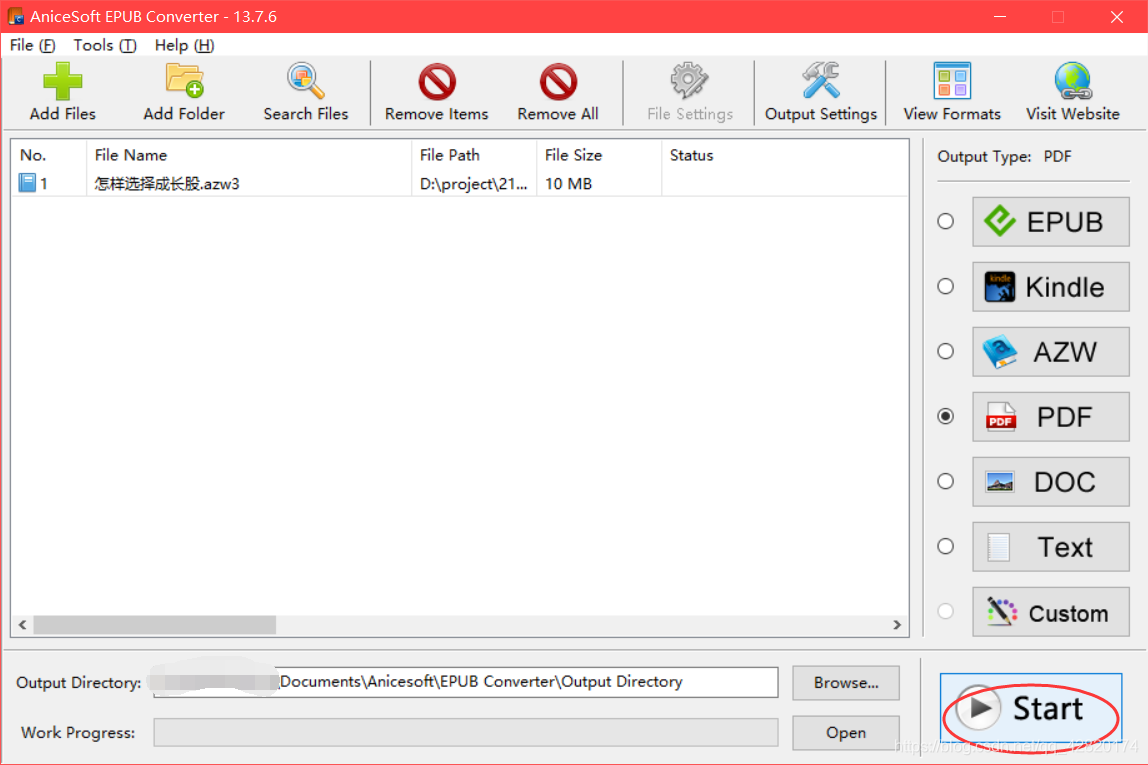The width and height of the screenshot is (1148, 765).
Task: Click the AniceSoft app icon in title bar
Action: [x=15, y=16]
